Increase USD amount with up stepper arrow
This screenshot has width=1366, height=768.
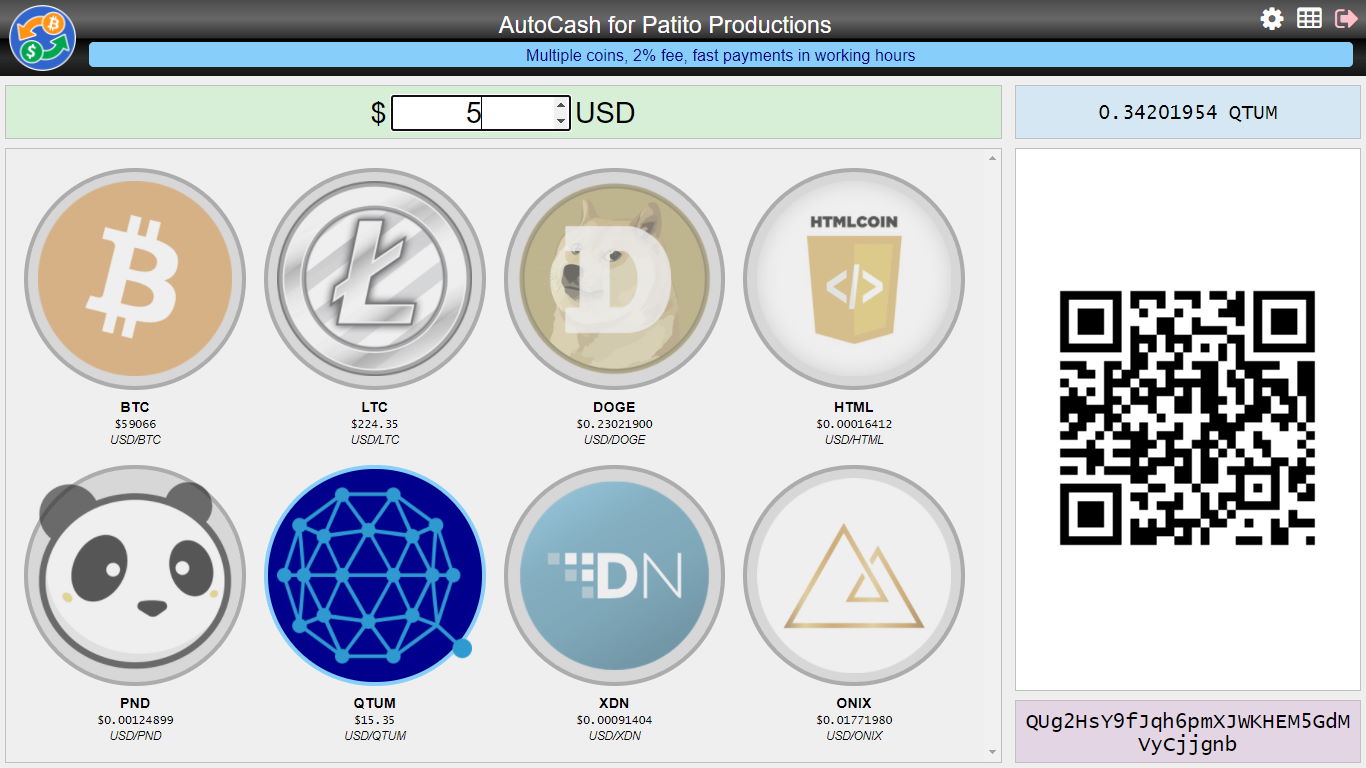click(562, 104)
